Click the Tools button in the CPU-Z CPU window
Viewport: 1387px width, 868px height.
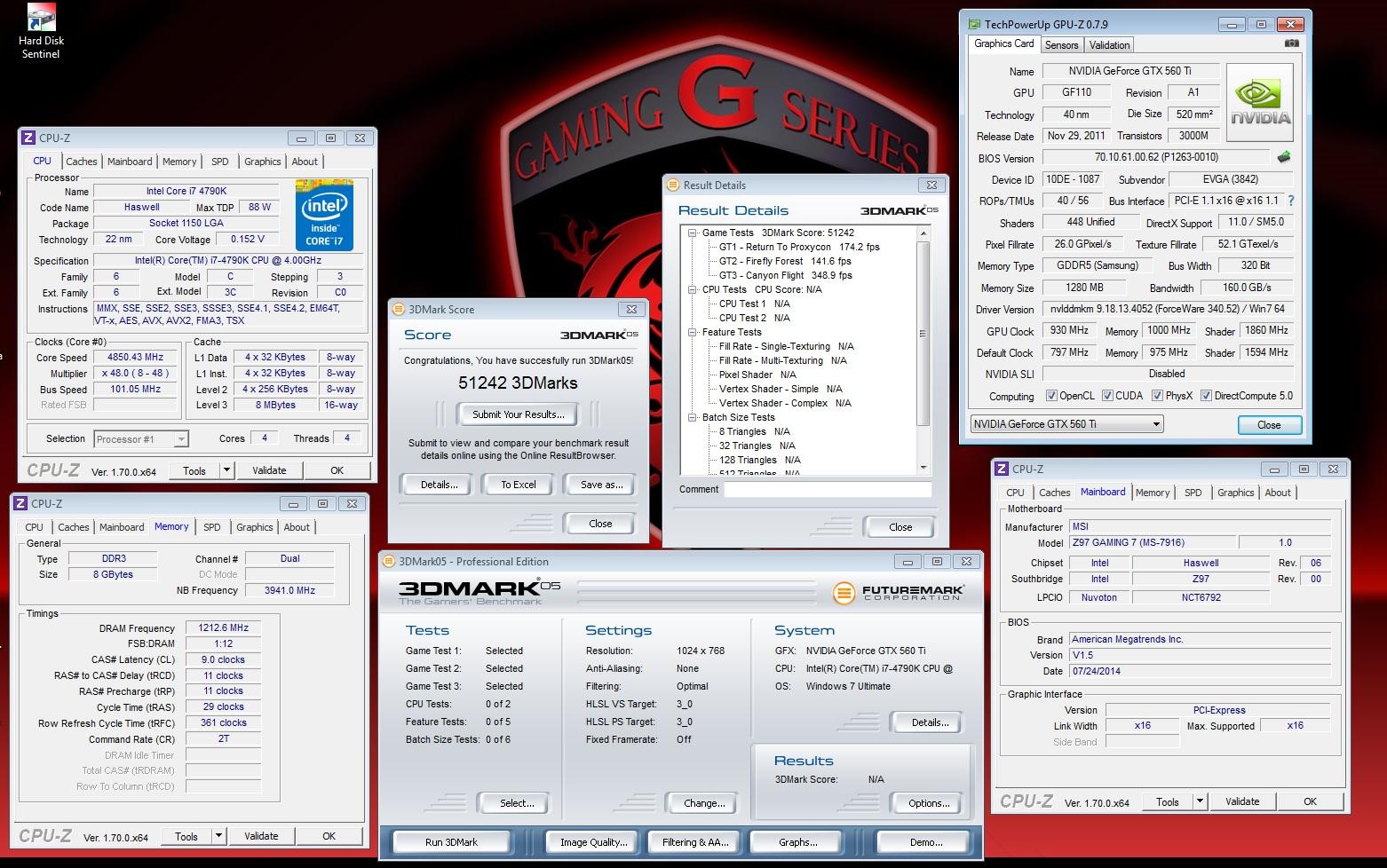(x=194, y=470)
